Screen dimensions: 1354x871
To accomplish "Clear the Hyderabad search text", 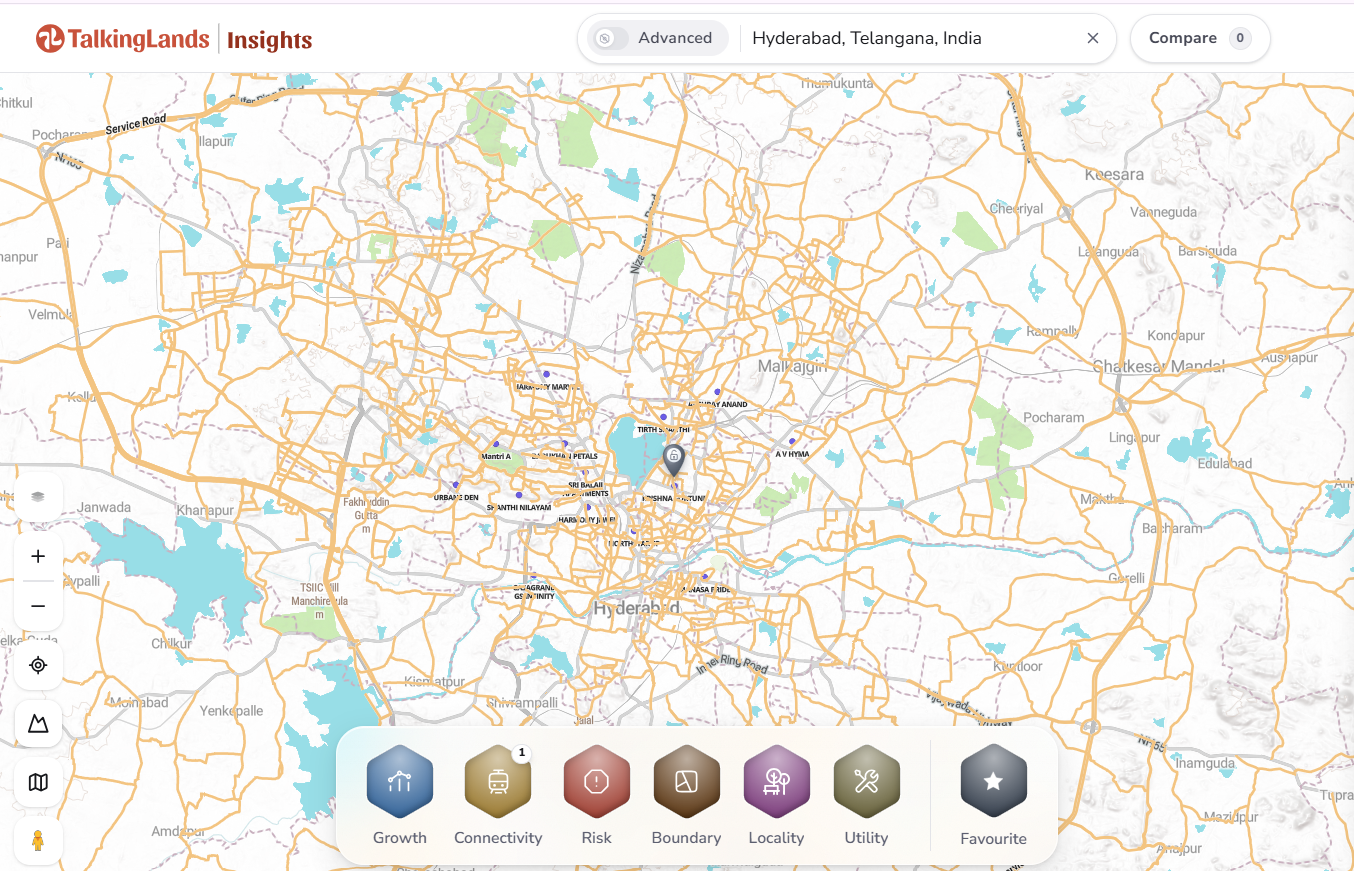I will pyautogui.click(x=1093, y=38).
